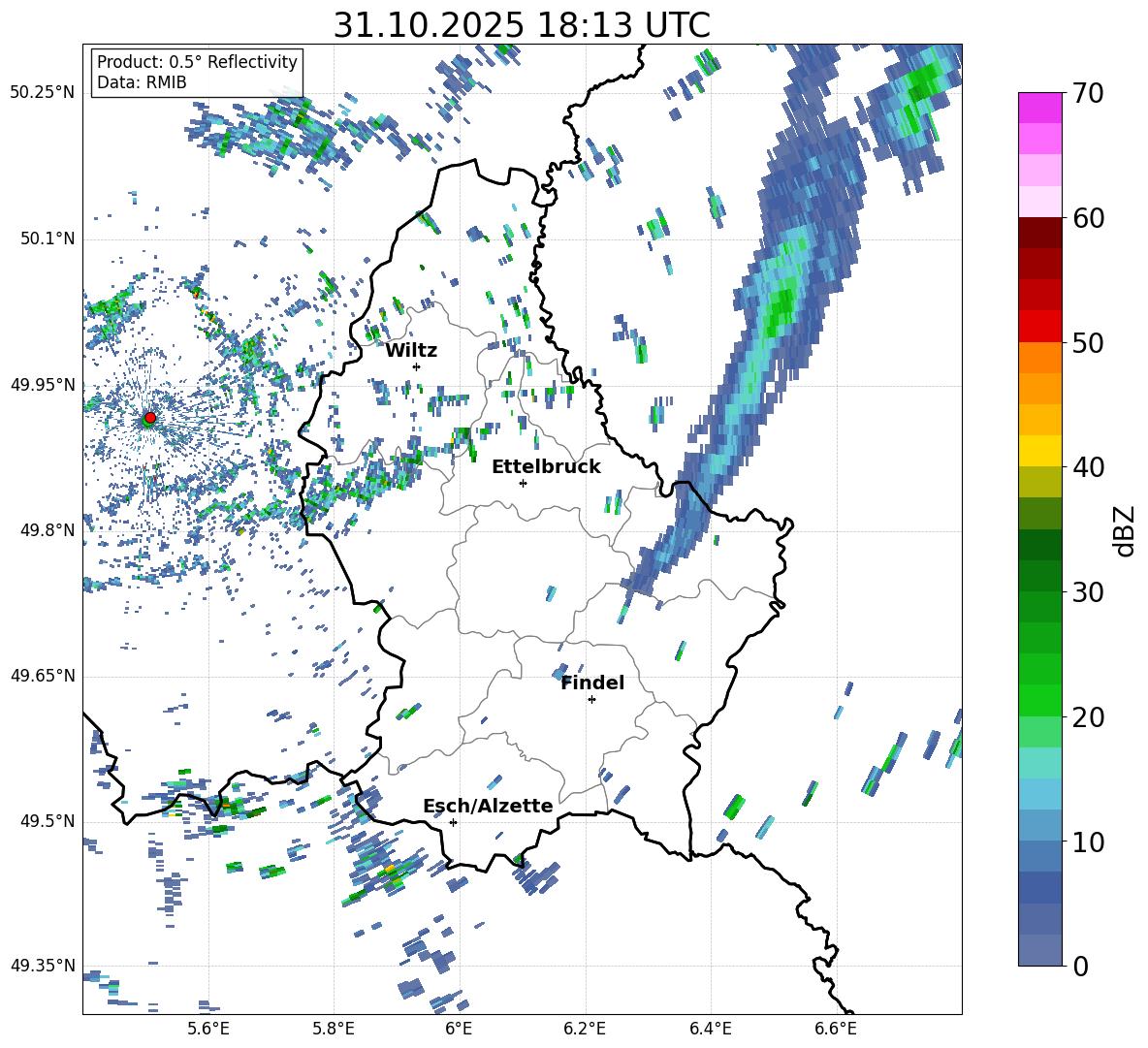Click the red radar site marker

point(150,417)
